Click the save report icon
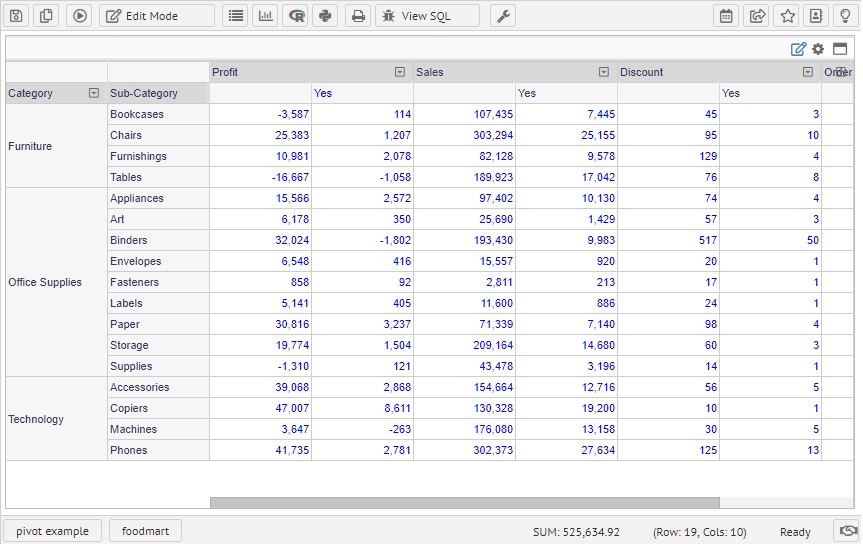863x544 pixels. pyautogui.click(x=16, y=16)
